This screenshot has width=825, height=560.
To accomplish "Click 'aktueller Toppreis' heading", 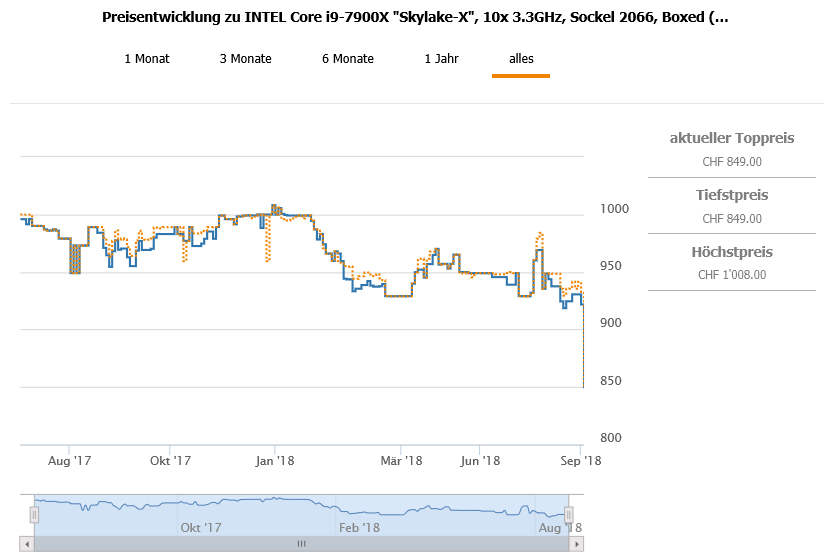I will point(732,138).
